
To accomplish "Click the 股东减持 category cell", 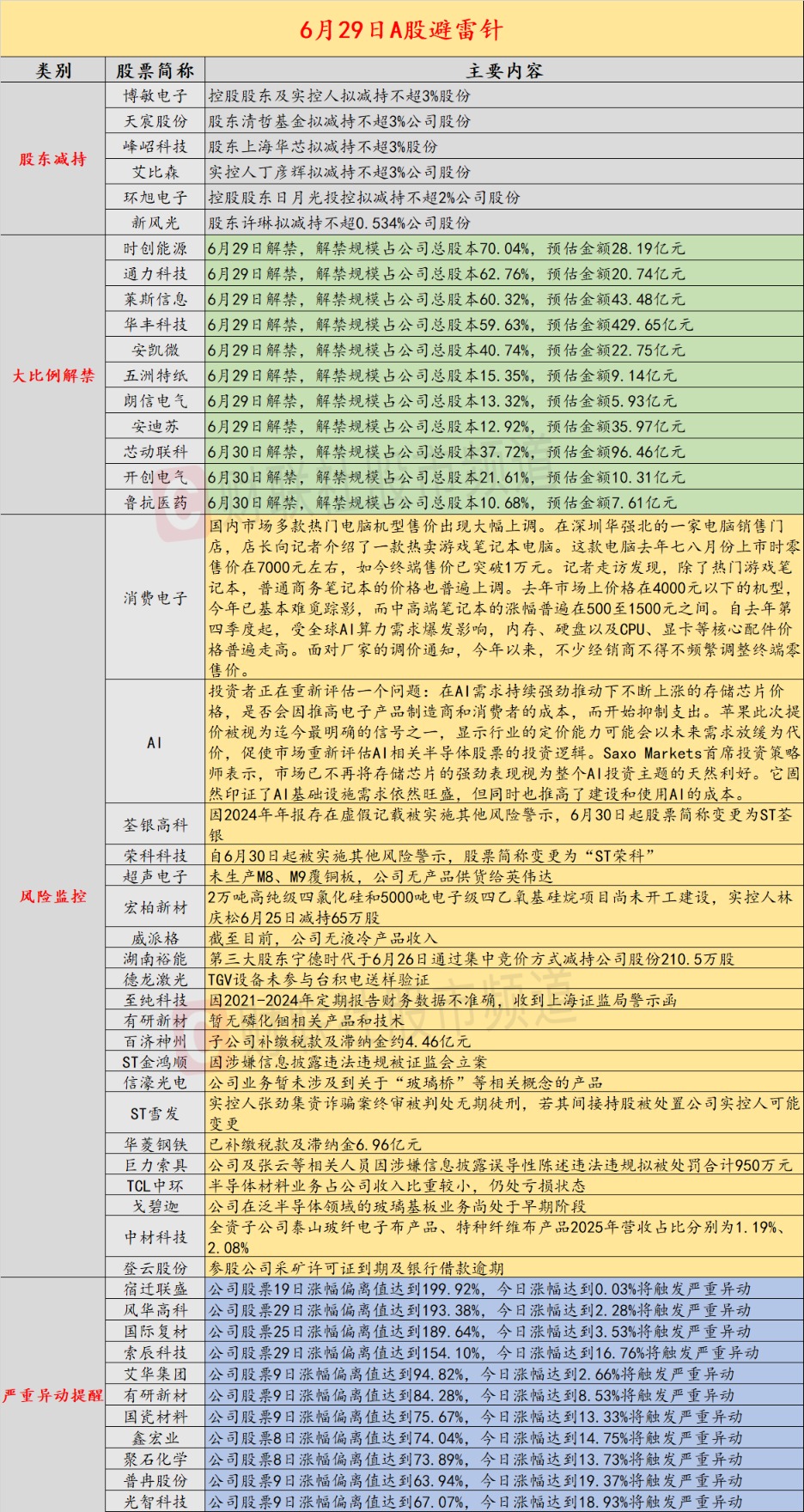I will [x=53, y=159].
